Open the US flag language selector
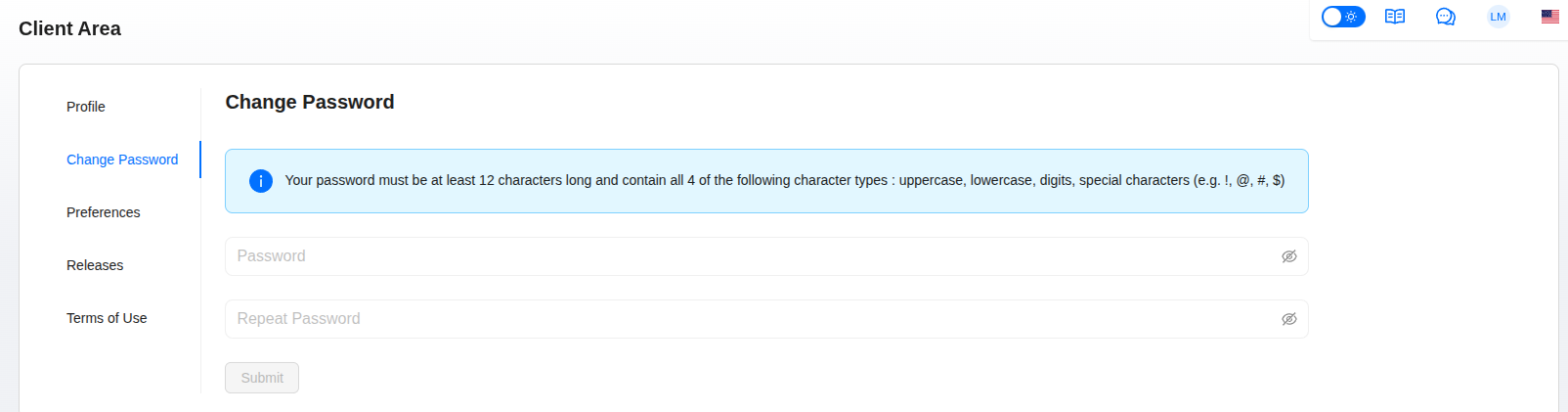 [x=1550, y=17]
